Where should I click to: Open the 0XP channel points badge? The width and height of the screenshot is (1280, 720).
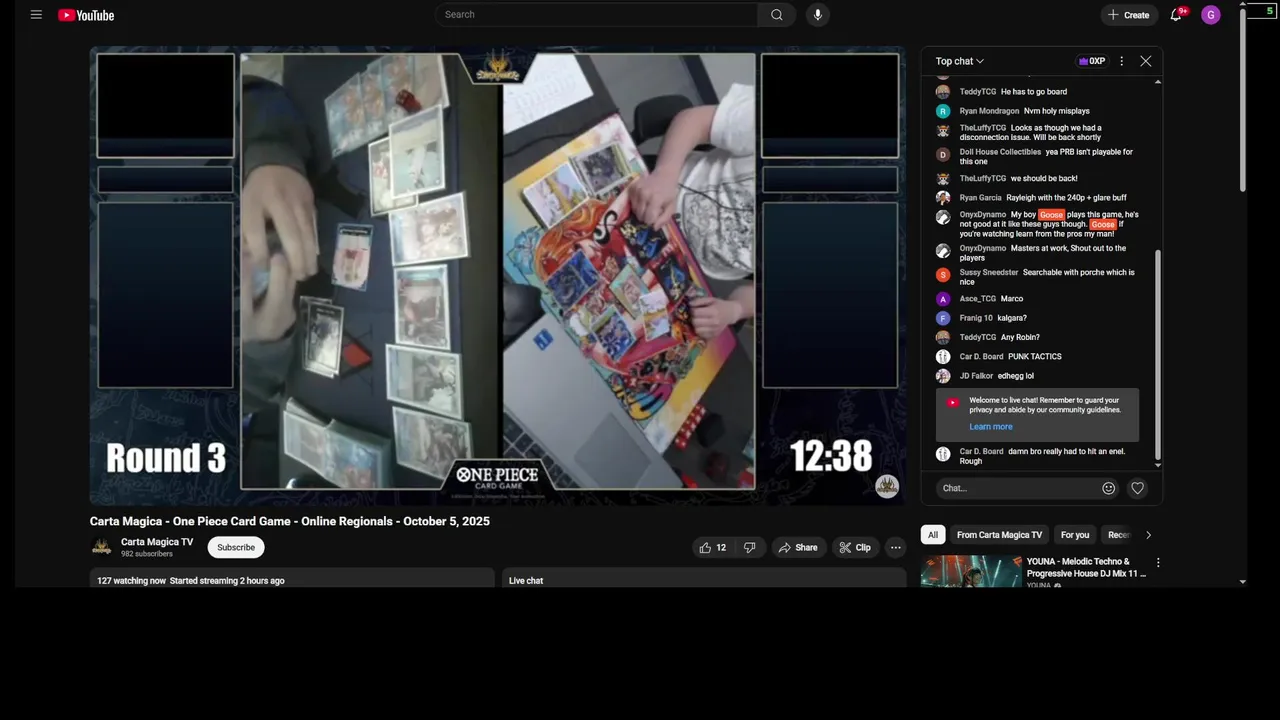coord(1091,61)
